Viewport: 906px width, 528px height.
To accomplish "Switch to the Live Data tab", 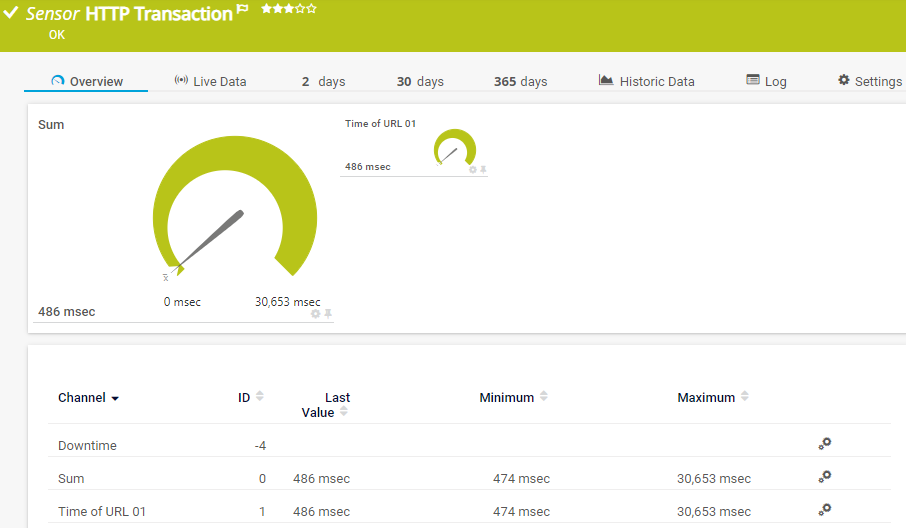I will tap(210, 81).
